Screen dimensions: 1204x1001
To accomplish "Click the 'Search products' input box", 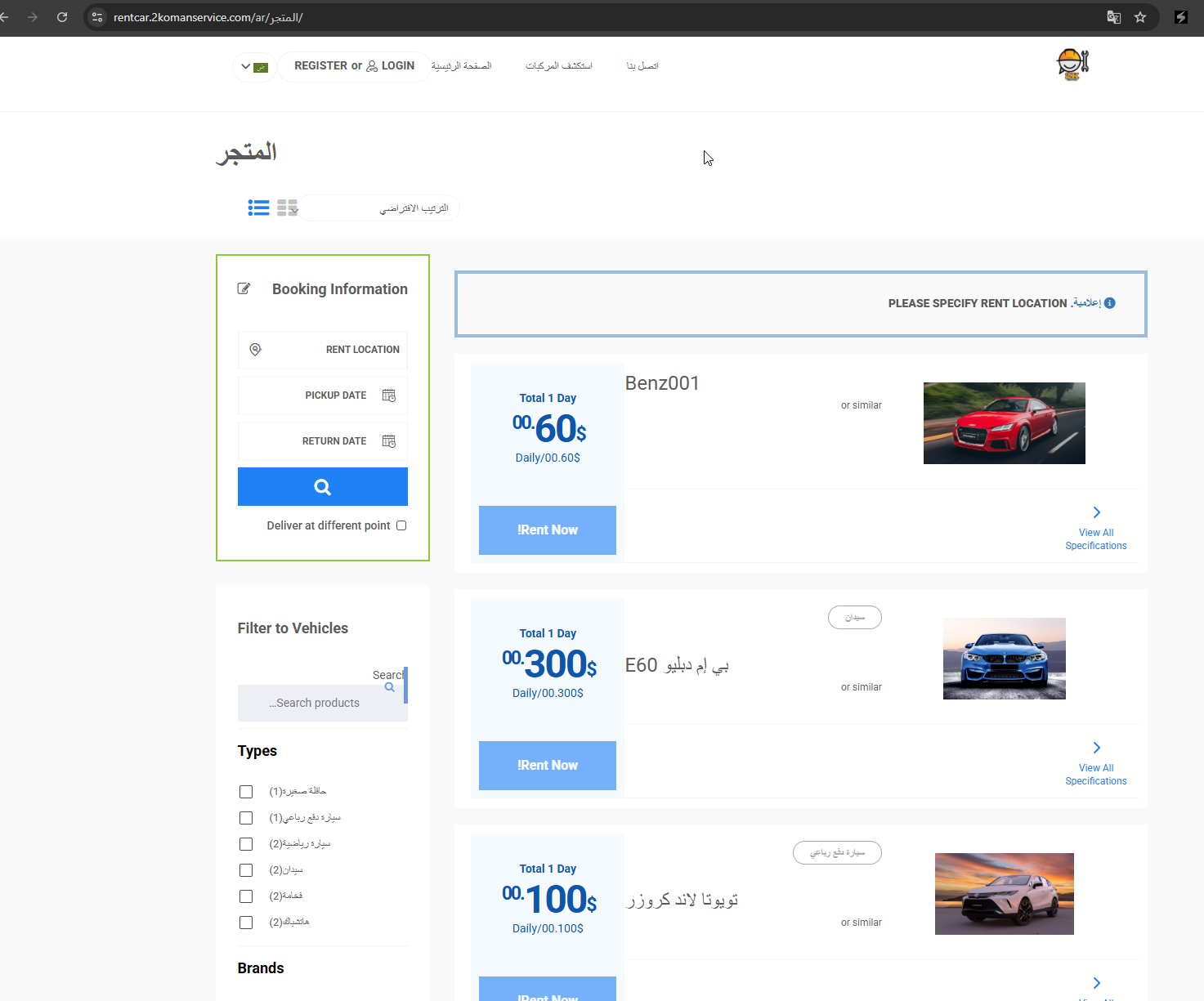I will (323, 703).
